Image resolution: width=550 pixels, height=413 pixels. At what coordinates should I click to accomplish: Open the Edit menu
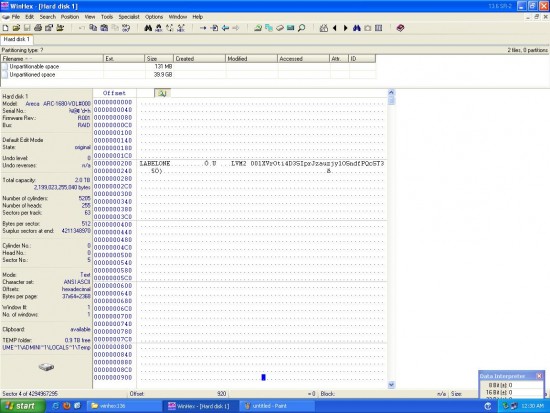[x=29, y=17]
